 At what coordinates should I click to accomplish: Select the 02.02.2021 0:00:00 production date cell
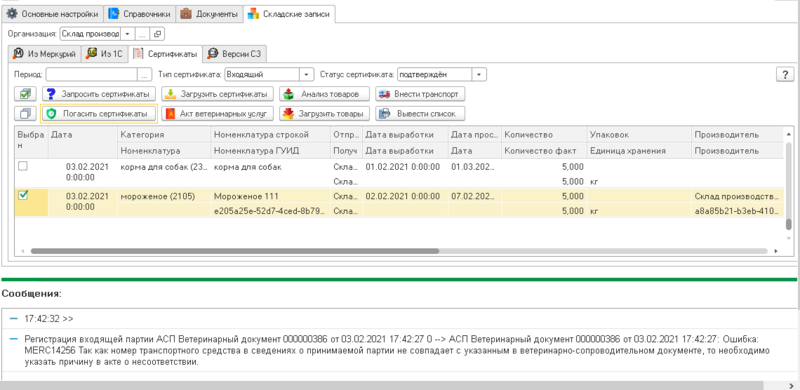tap(406, 196)
